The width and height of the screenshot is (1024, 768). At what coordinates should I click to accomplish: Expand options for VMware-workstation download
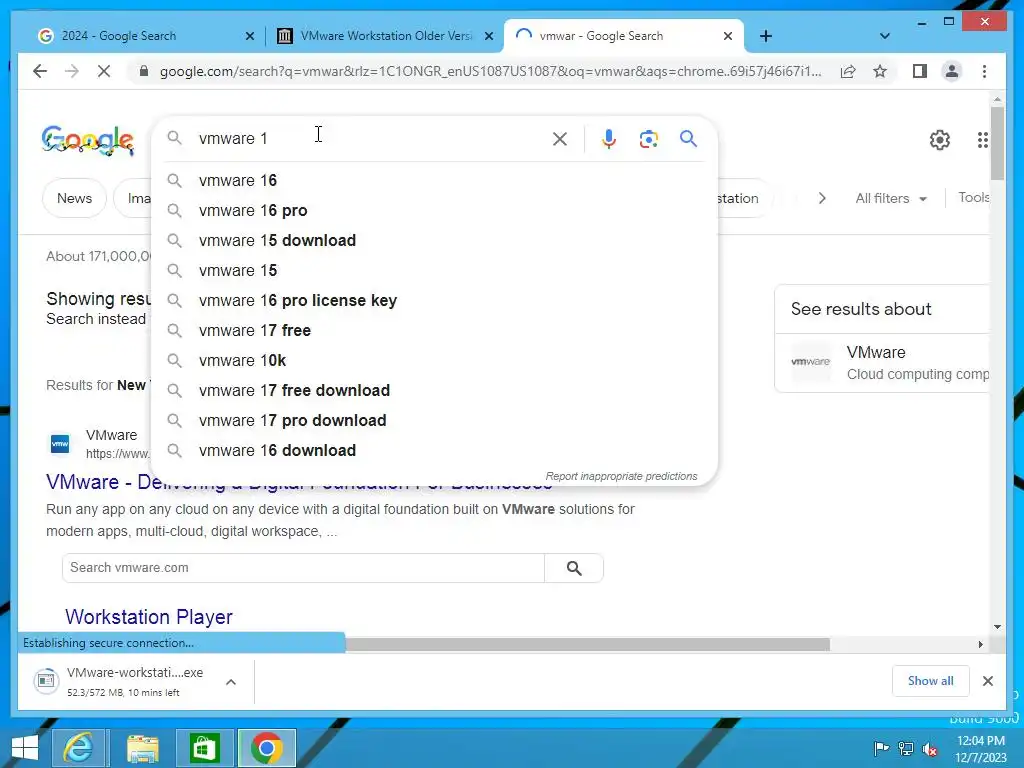point(231,682)
